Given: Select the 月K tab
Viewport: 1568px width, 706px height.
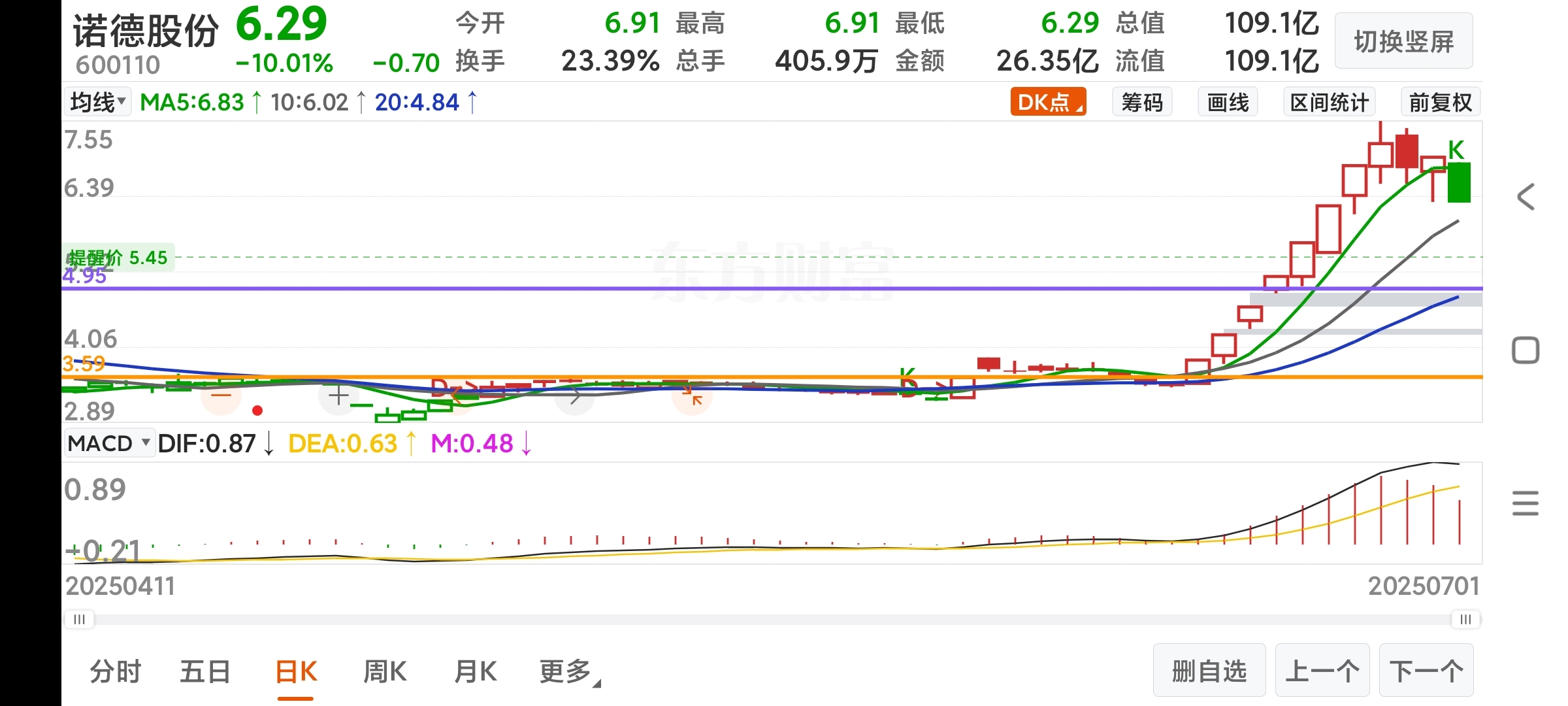Looking at the screenshot, I should tap(476, 671).
